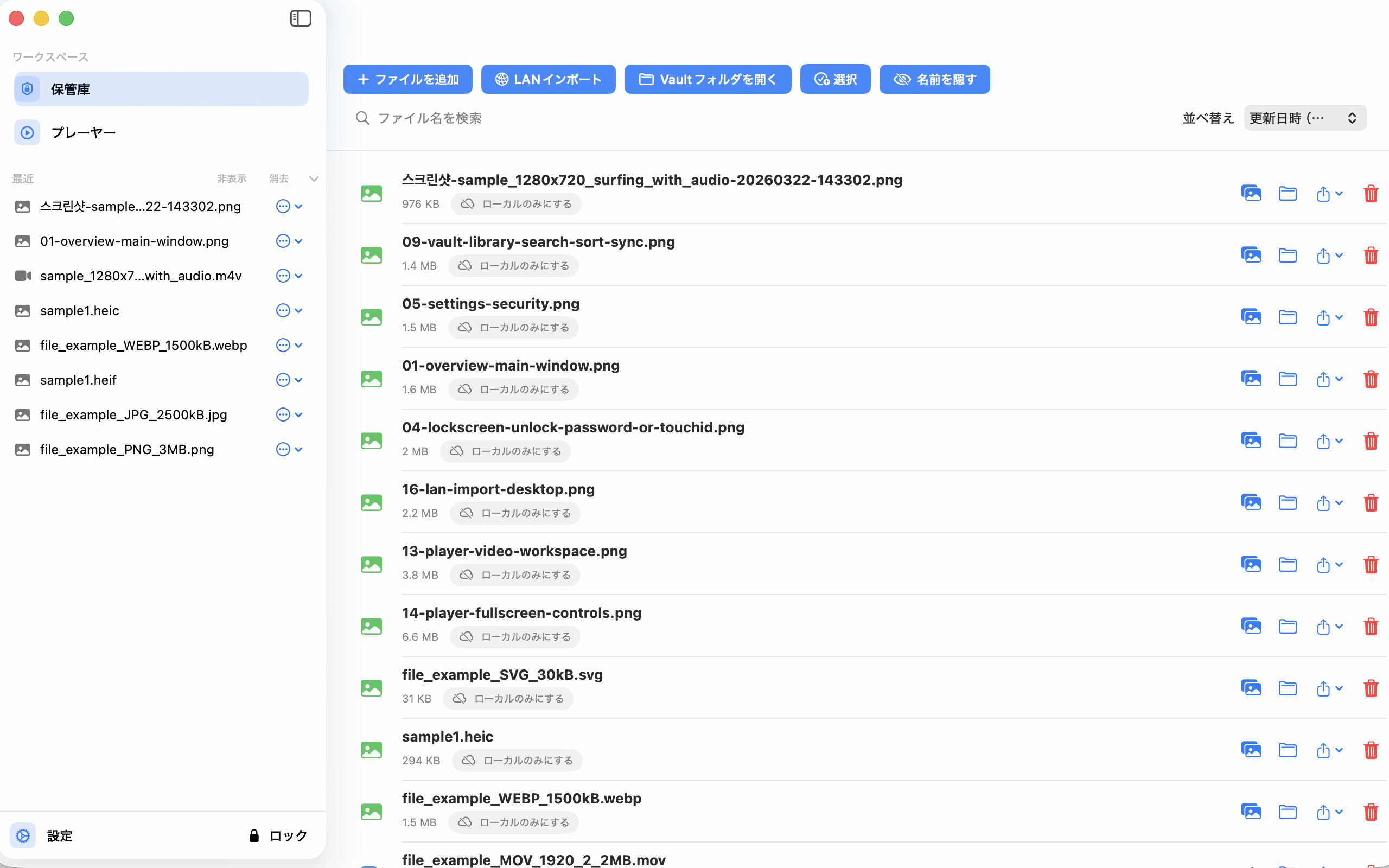Expand the chevron next to sample1.heif
Image resolution: width=1389 pixels, height=868 pixels.
[298, 379]
